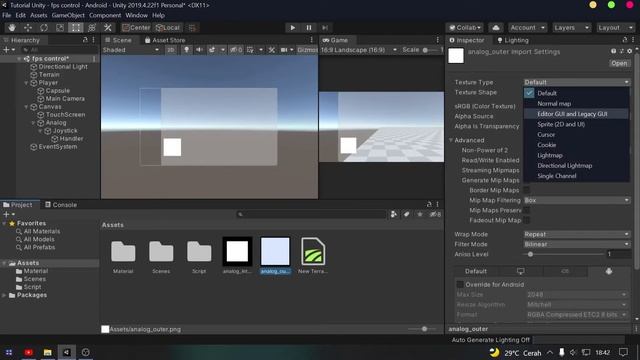
Task: Select the Rect transform tool
Action: [76, 28]
